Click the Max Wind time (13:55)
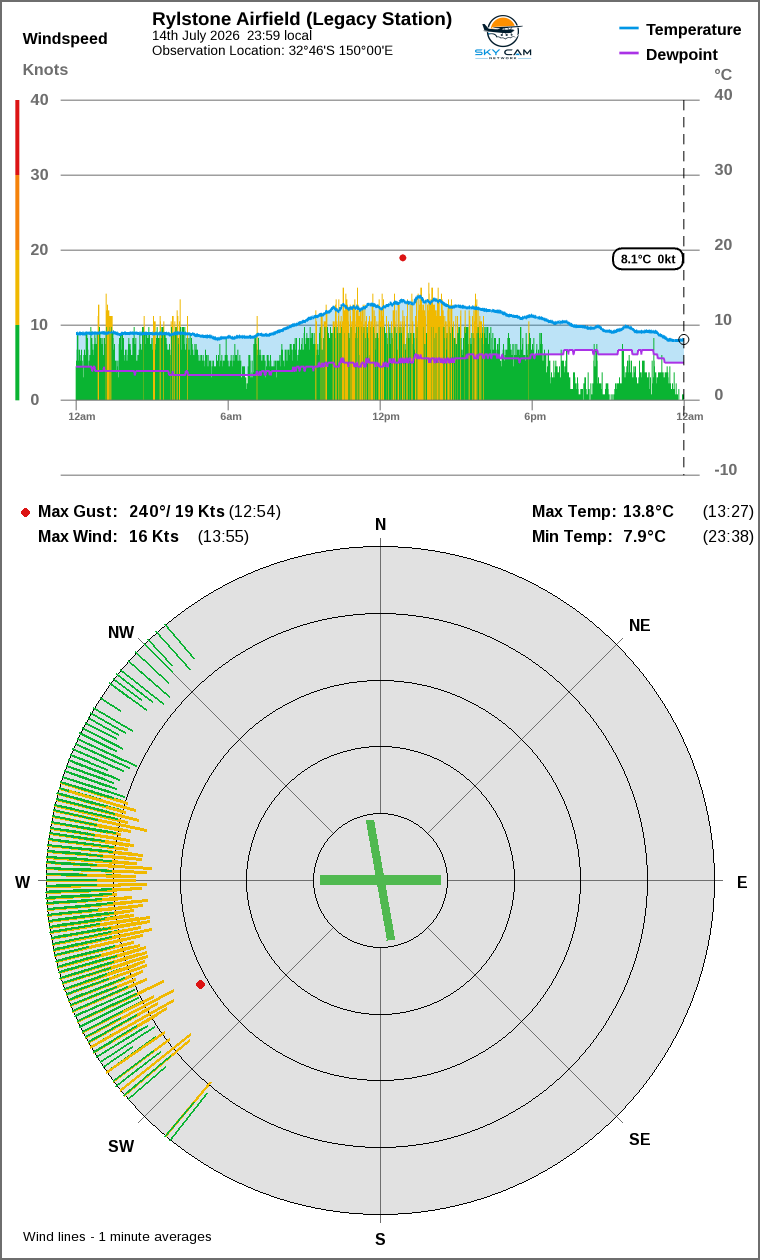The width and height of the screenshot is (760, 1260). pos(223,536)
